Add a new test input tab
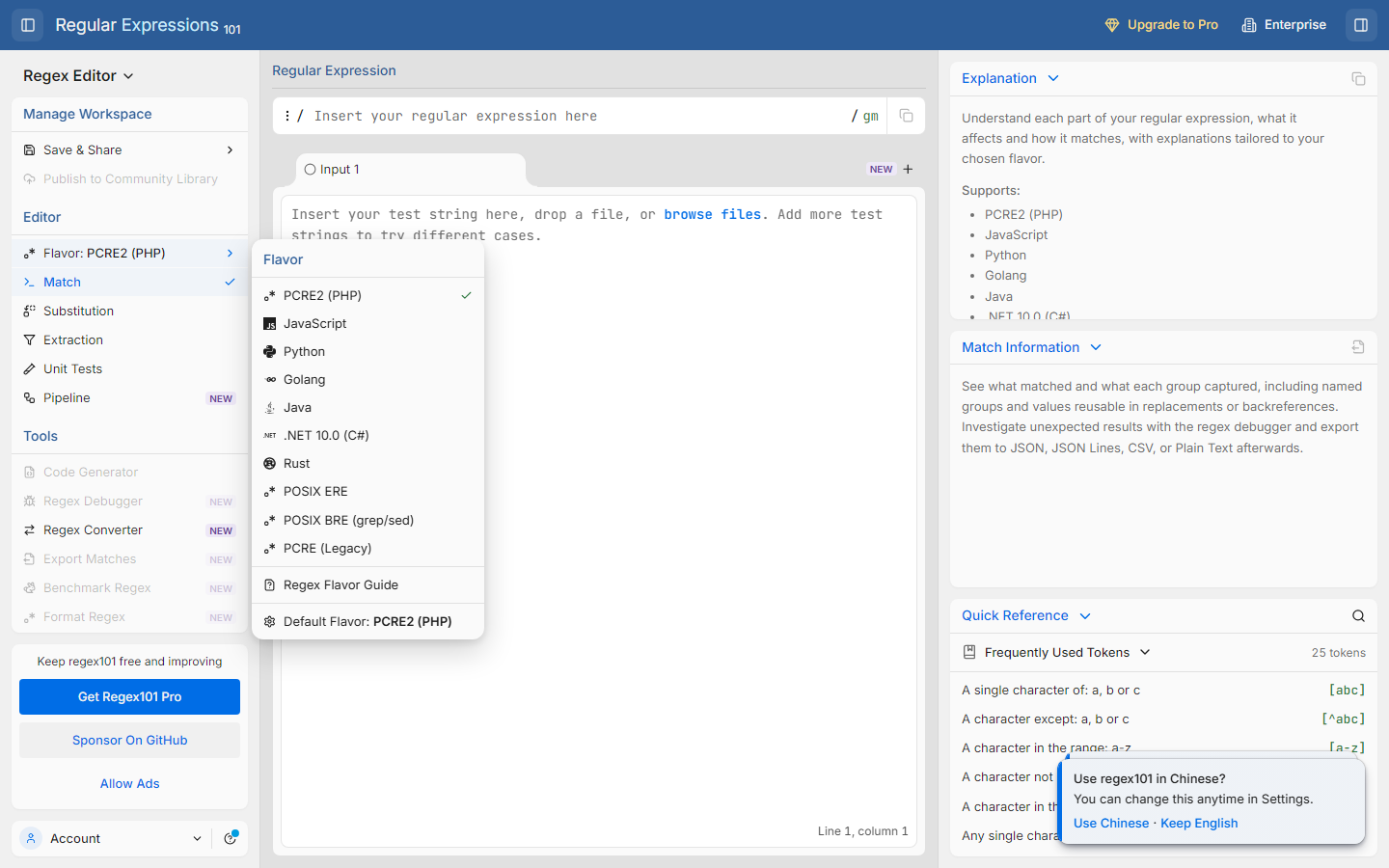The width and height of the screenshot is (1389, 868). tap(908, 169)
